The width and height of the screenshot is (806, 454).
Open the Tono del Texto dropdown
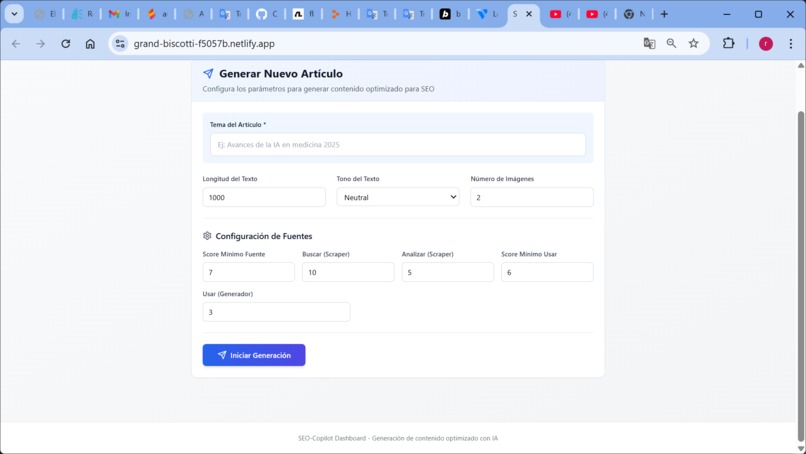click(398, 197)
